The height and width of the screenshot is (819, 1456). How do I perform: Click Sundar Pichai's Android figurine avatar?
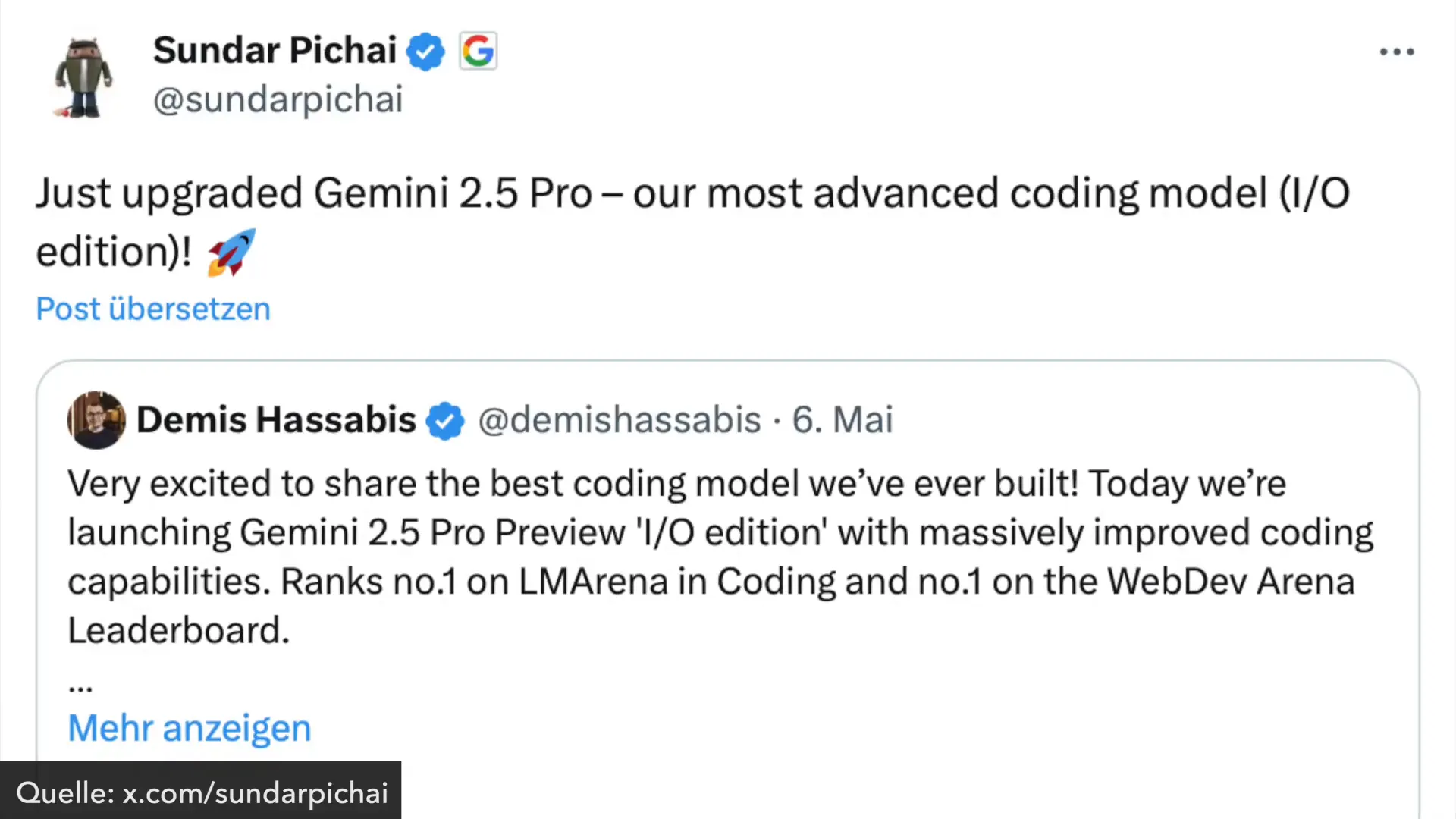pyautogui.click(x=83, y=76)
